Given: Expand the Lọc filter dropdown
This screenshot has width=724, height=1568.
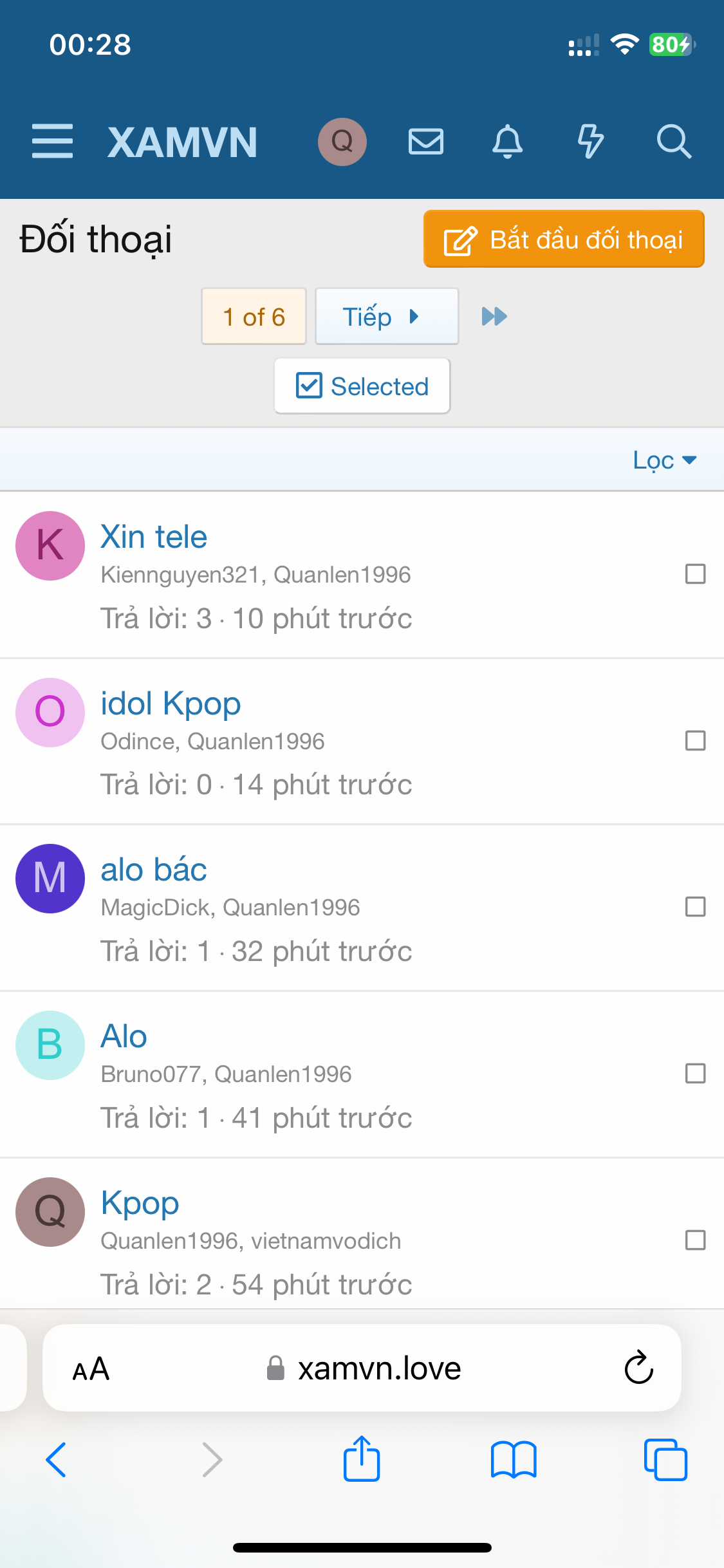Looking at the screenshot, I should click(664, 460).
